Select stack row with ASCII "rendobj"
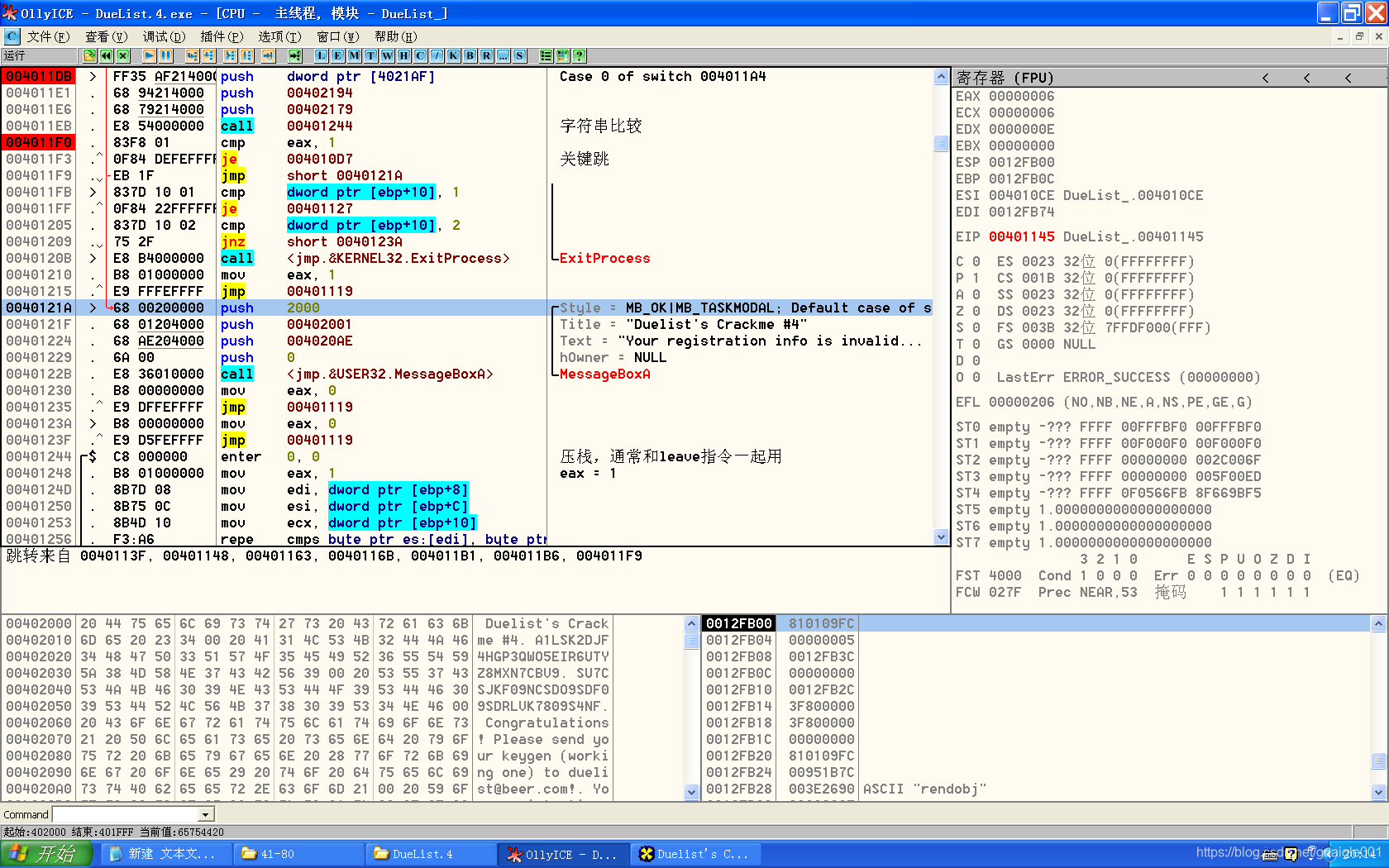Screen dimensions: 1389x868 (1036, 789)
